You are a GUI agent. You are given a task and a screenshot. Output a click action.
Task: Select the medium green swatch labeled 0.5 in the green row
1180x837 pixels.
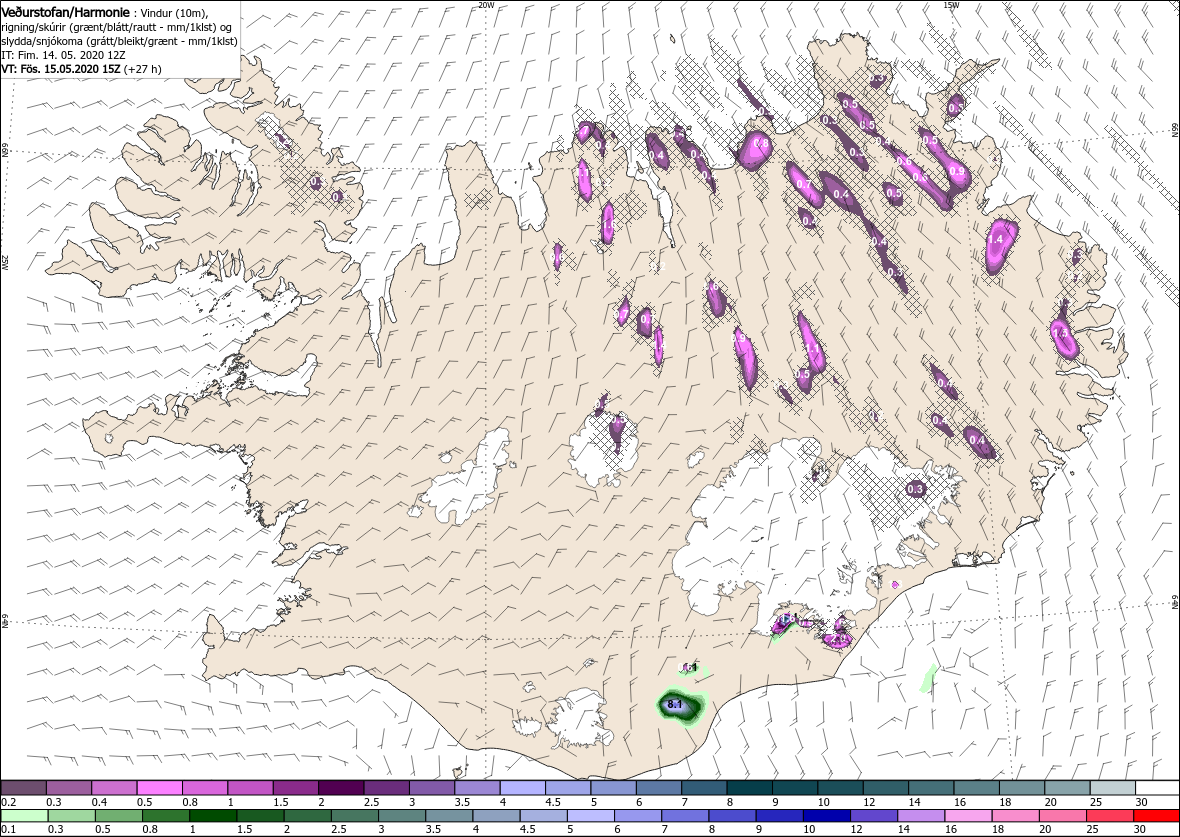(x=120, y=816)
